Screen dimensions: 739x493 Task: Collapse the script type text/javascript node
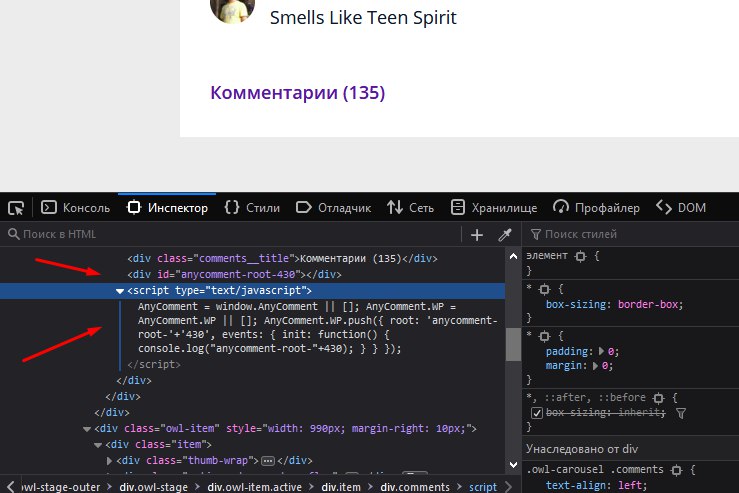click(120, 291)
